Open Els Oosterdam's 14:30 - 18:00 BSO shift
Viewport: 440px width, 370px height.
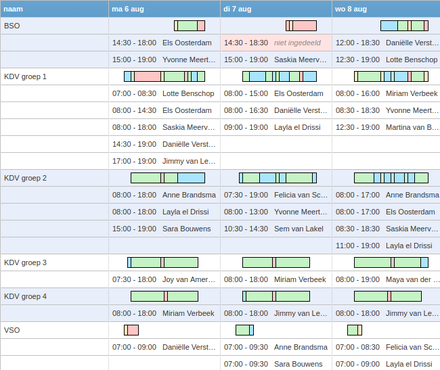[x=164, y=43]
